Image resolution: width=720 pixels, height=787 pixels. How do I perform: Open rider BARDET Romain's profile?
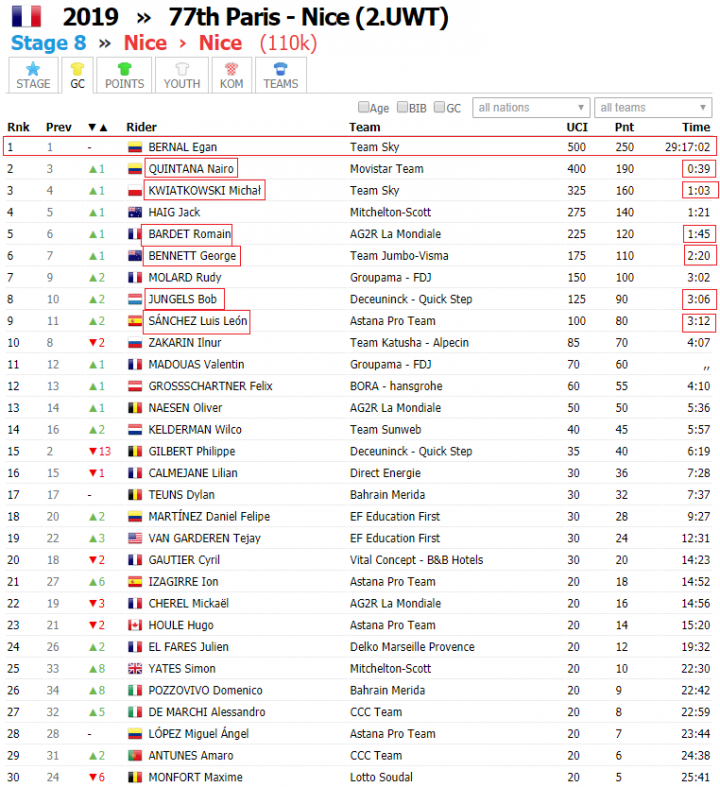click(x=190, y=234)
